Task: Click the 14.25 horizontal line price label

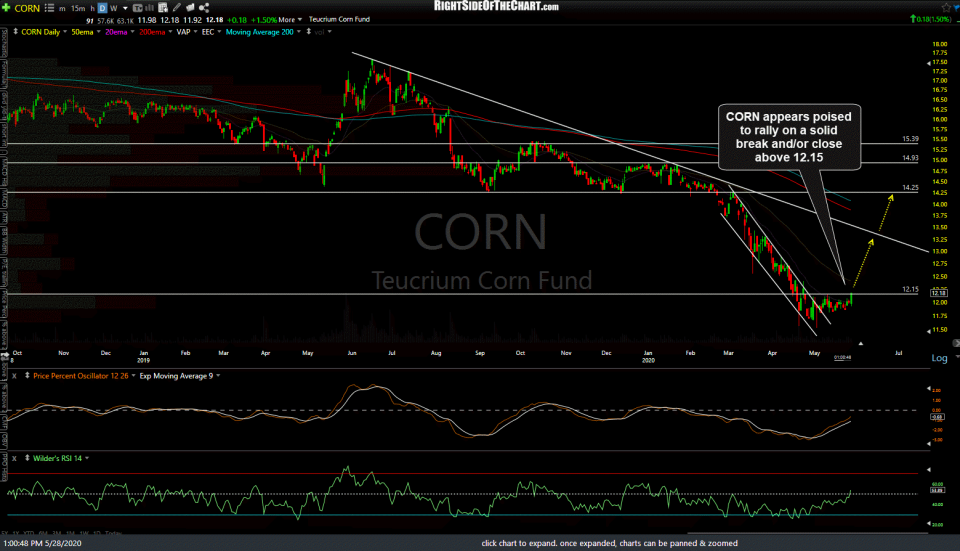Action: tap(910, 188)
